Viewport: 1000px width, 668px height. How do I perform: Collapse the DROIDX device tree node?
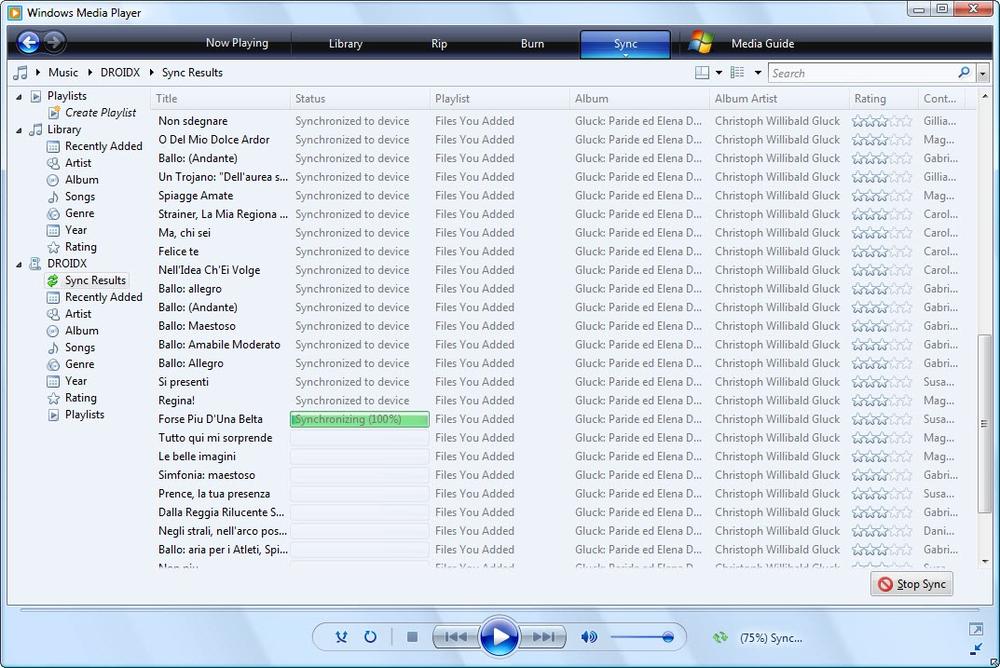(x=19, y=264)
